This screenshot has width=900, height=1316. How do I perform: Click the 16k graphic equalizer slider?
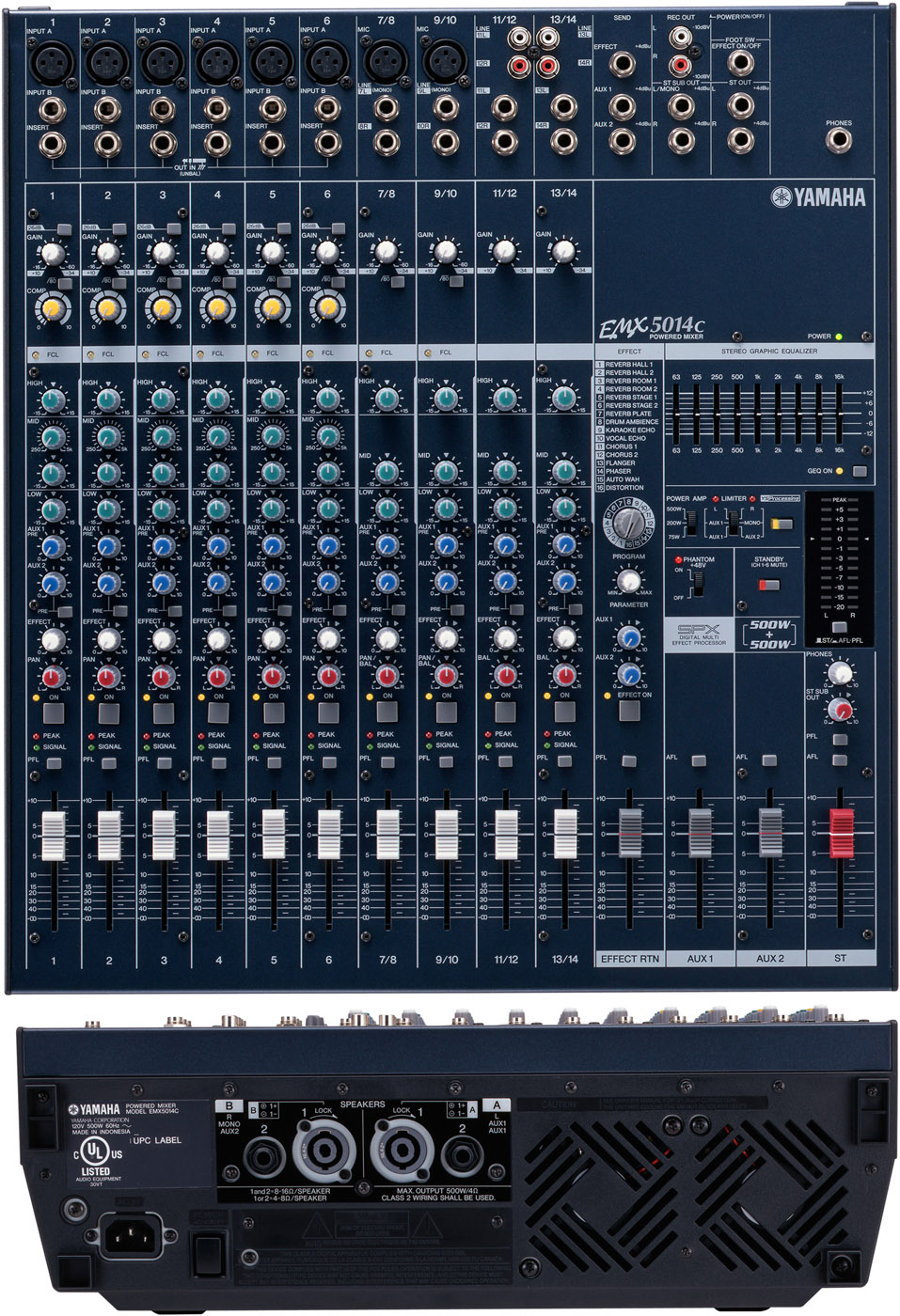pos(839,414)
